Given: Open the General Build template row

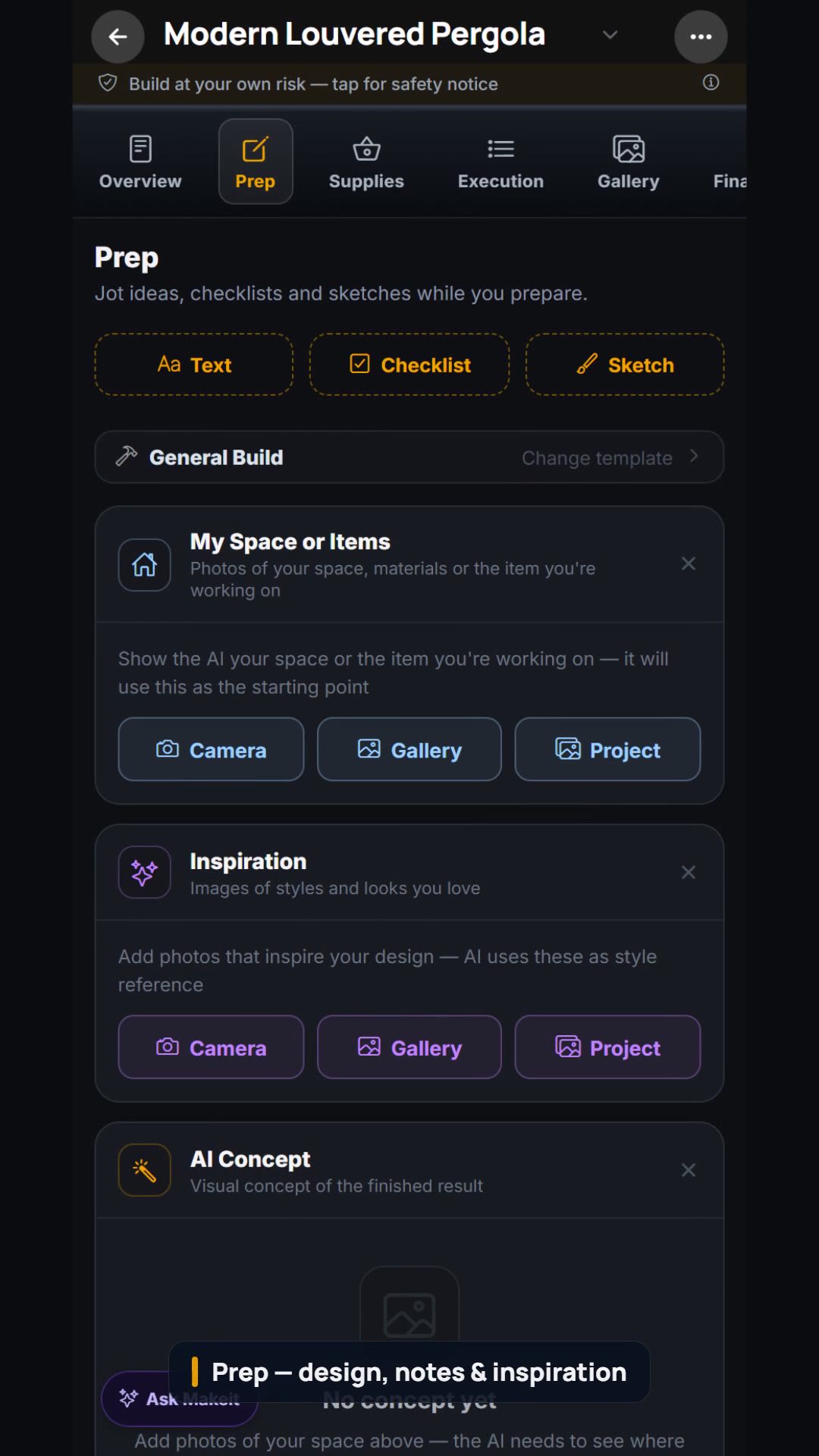Looking at the screenshot, I should (409, 457).
